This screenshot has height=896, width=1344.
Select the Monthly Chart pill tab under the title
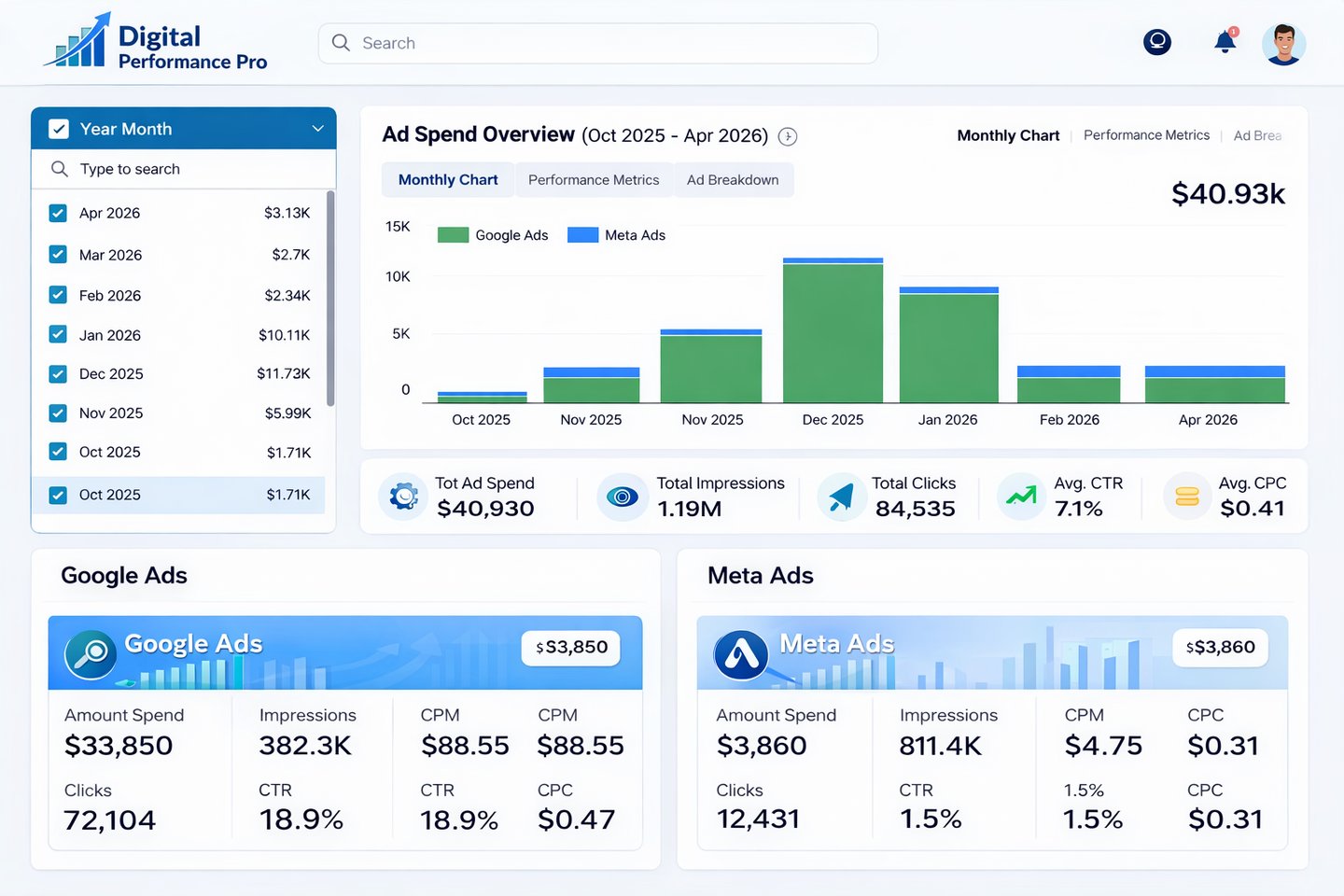pos(448,180)
